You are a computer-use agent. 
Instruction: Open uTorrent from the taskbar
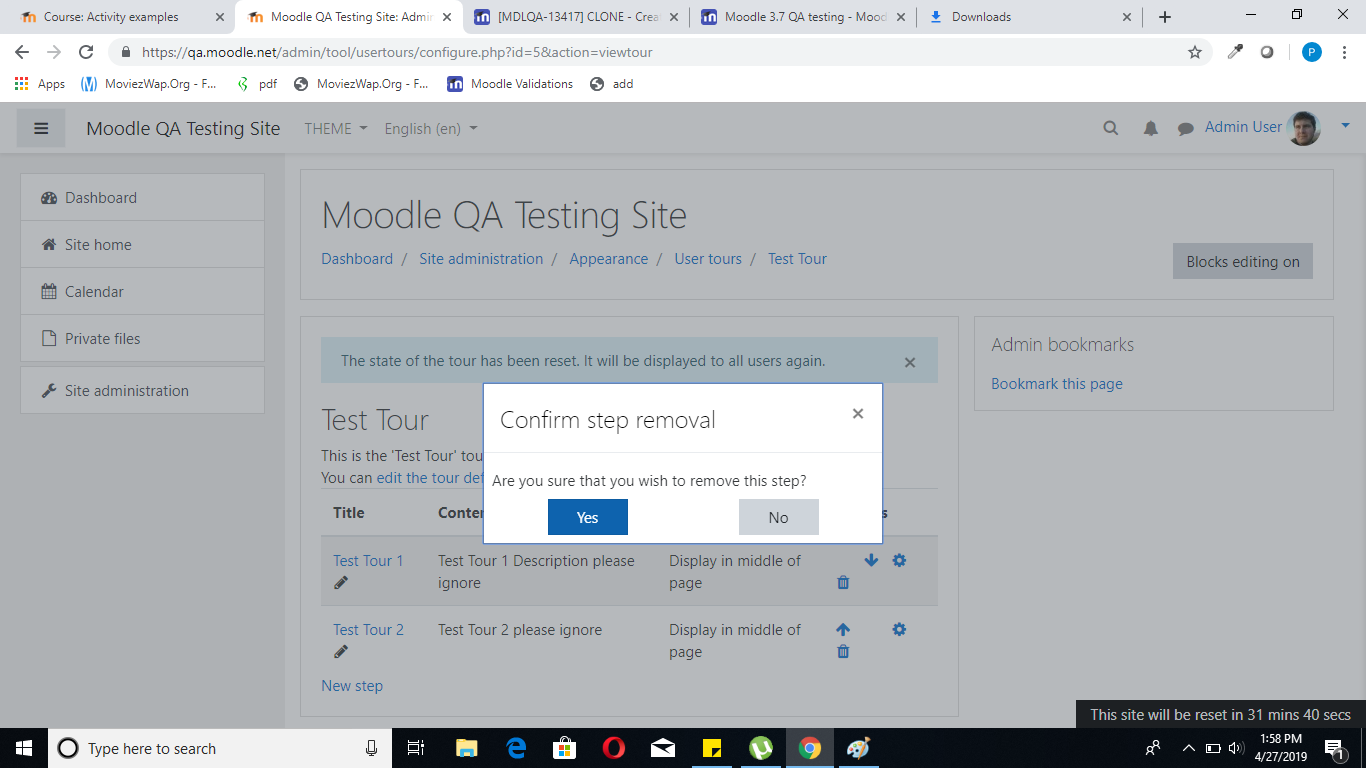(x=761, y=748)
